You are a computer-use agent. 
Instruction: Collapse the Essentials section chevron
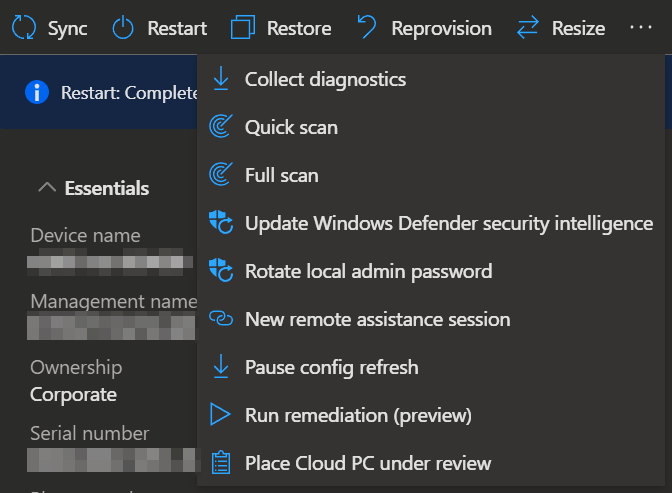(x=46, y=187)
